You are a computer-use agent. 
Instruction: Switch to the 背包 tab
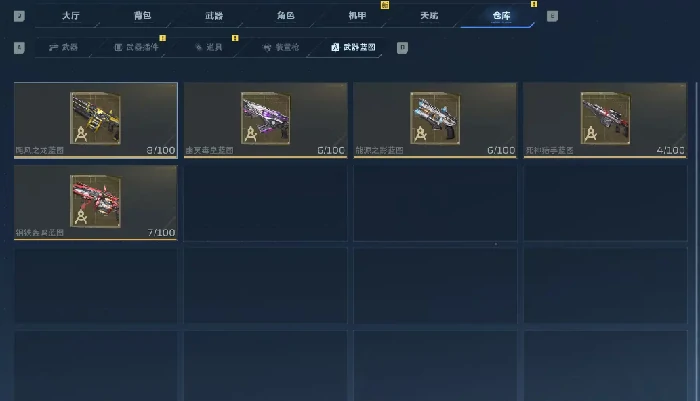(x=142, y=16)
